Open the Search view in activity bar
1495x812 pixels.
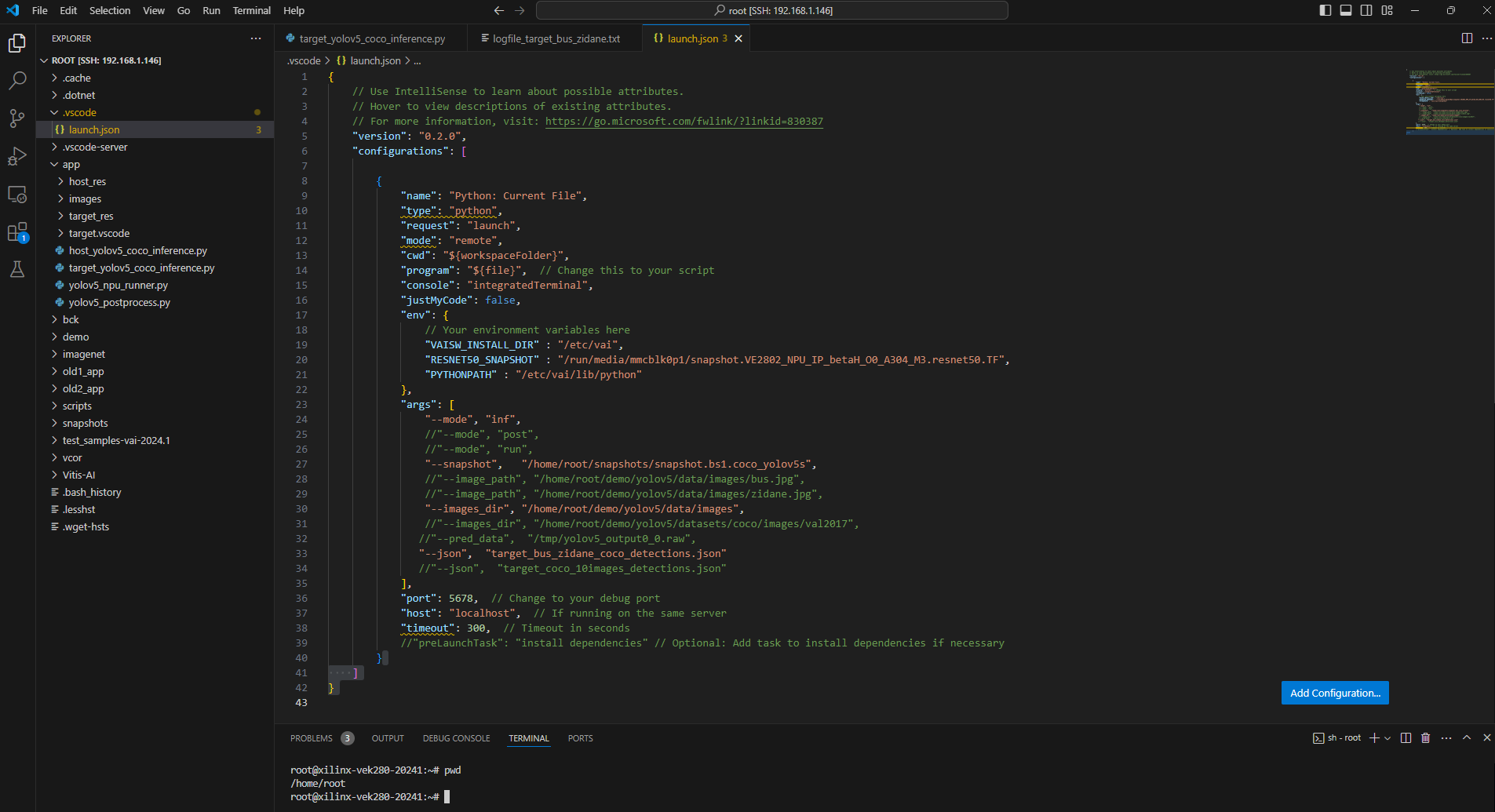point(17,80)
